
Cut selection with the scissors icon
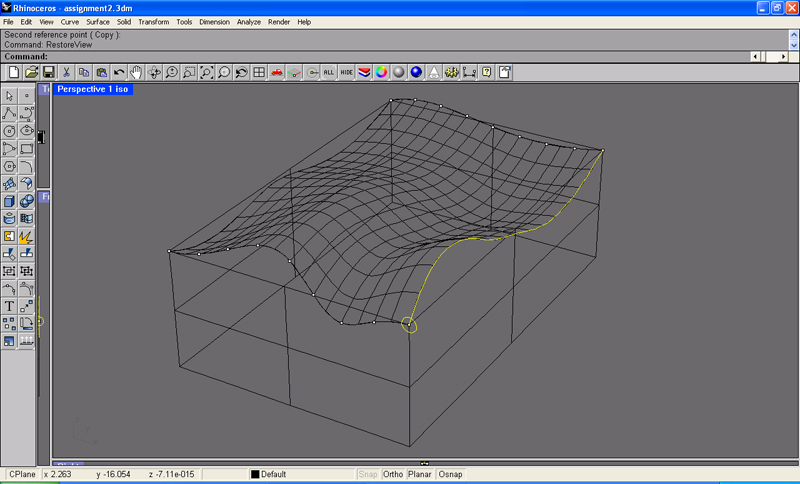66,72
